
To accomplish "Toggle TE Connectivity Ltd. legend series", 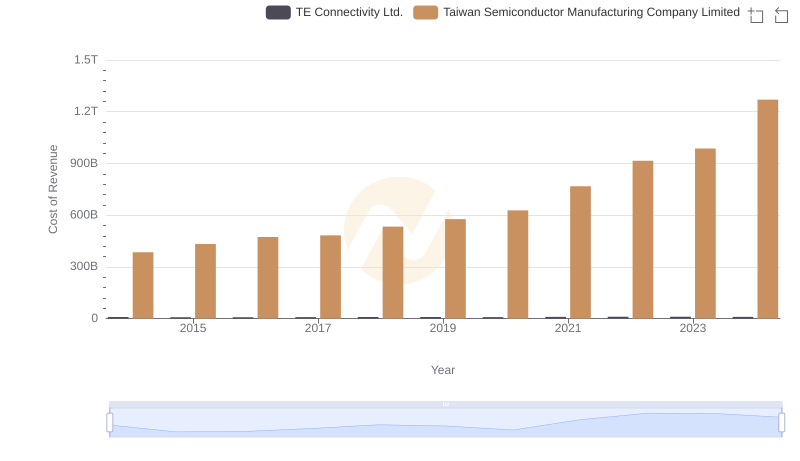I will coord(334,12).
